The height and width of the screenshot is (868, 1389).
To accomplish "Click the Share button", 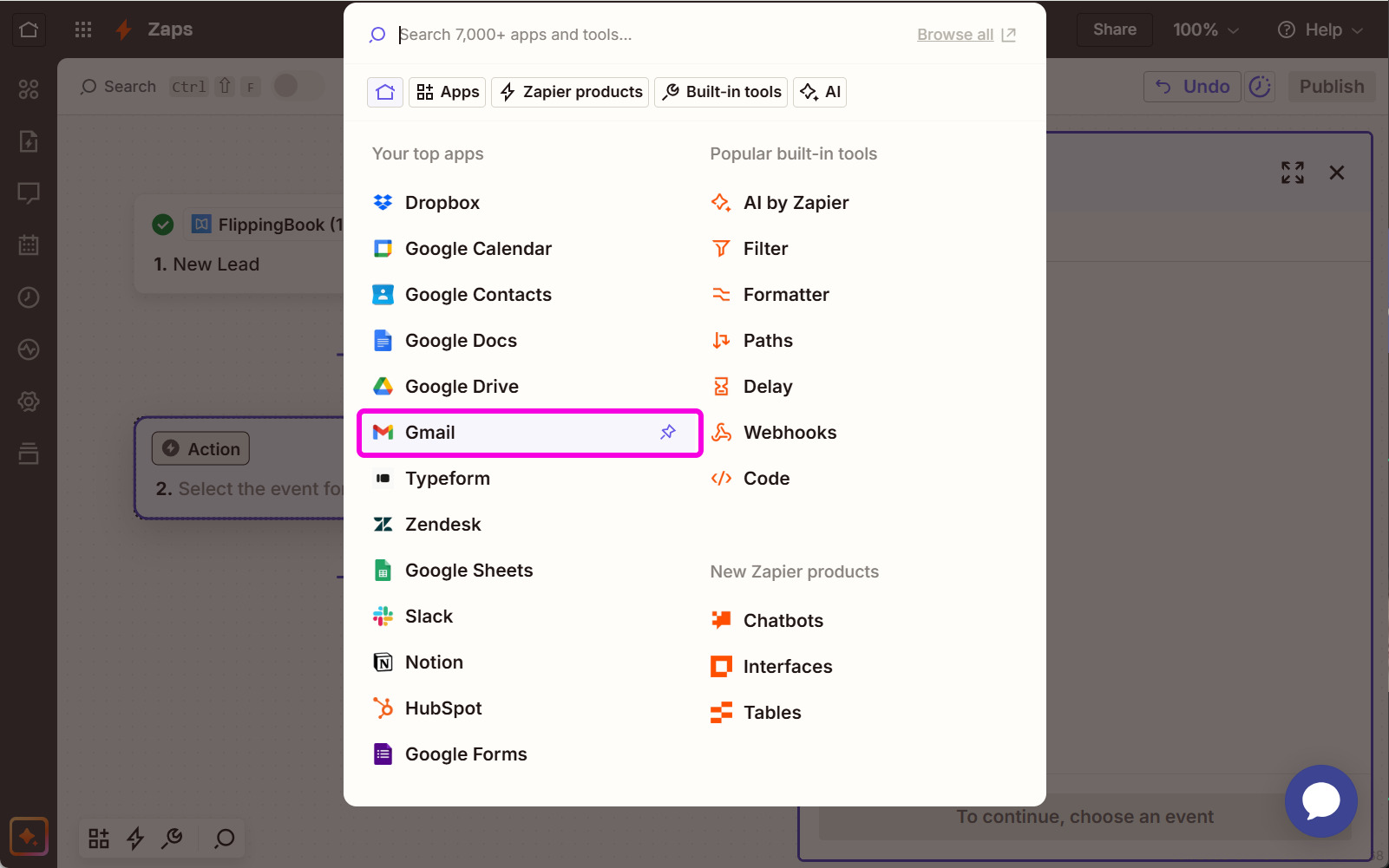I will coord(1115,29).
